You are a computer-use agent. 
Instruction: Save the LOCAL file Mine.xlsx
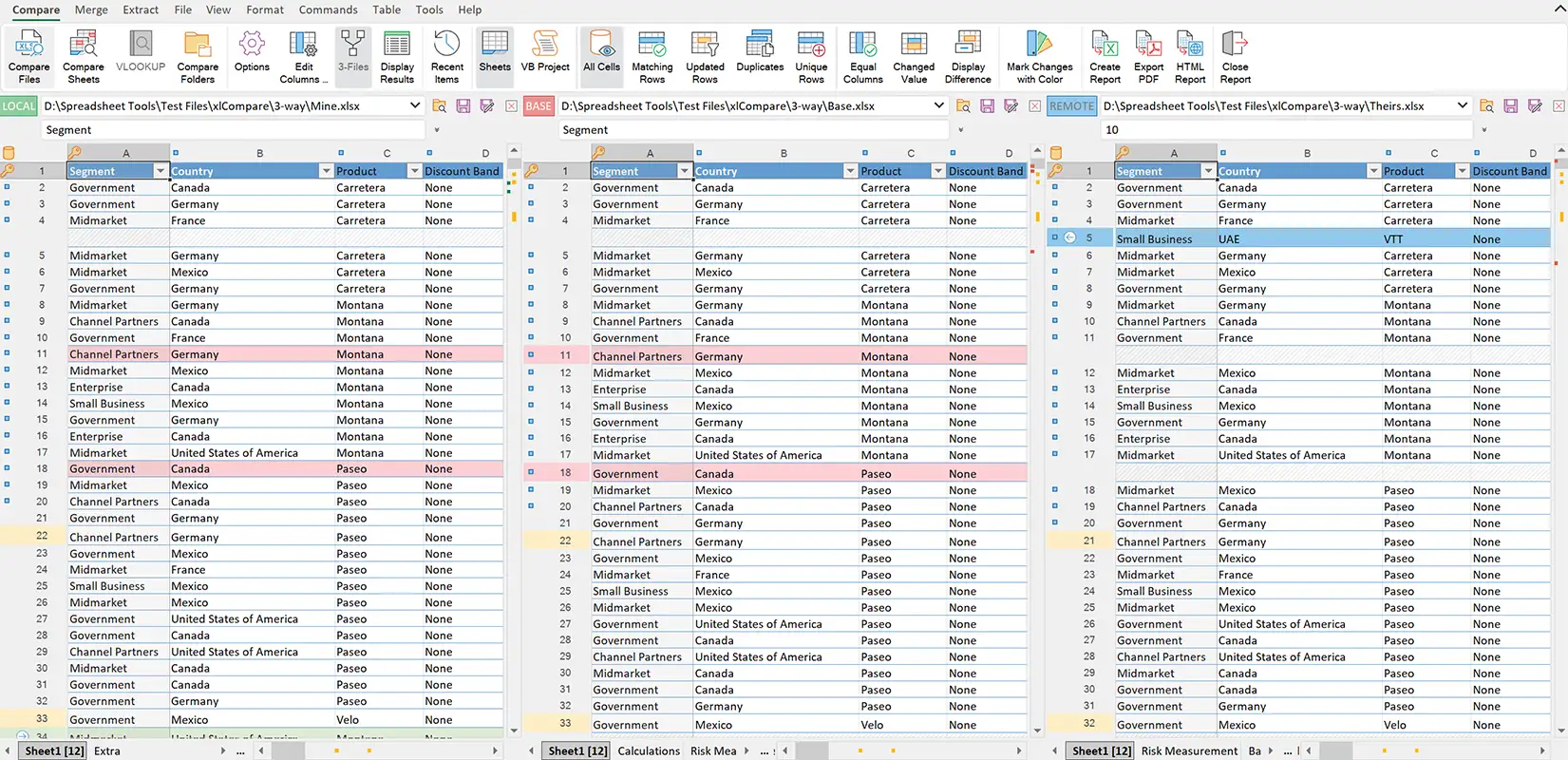tap(463, 106)
